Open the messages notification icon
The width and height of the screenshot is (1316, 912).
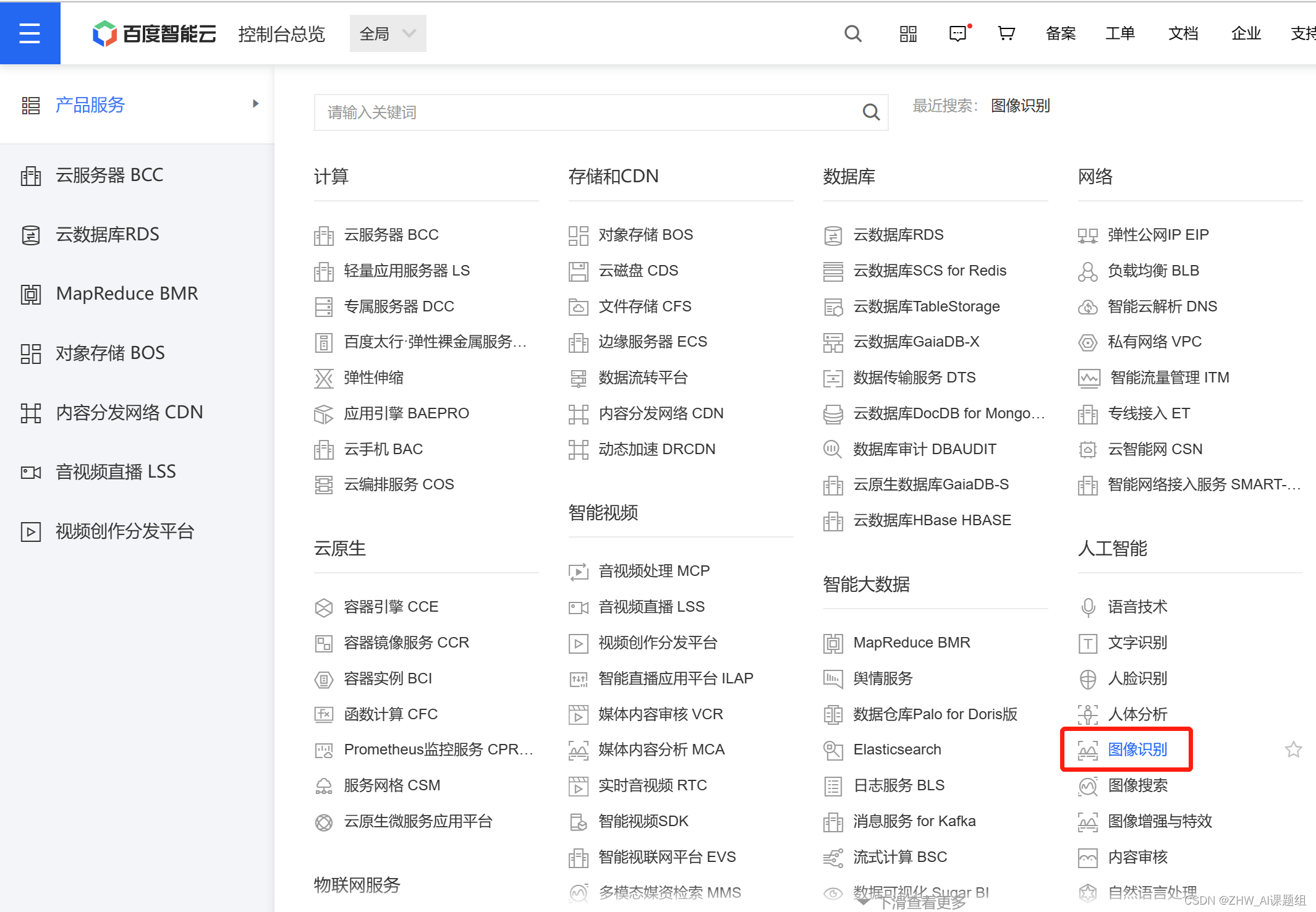[957, 33]
